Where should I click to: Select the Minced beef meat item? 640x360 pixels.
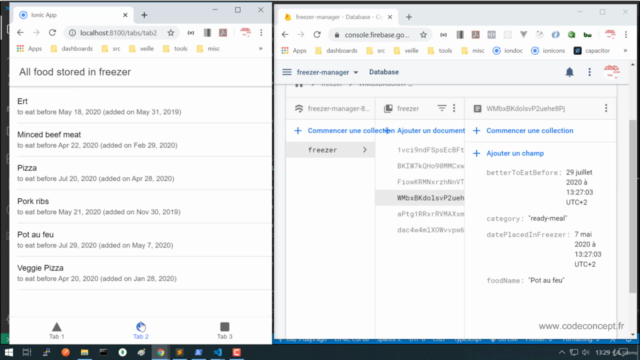pos(140,140)
